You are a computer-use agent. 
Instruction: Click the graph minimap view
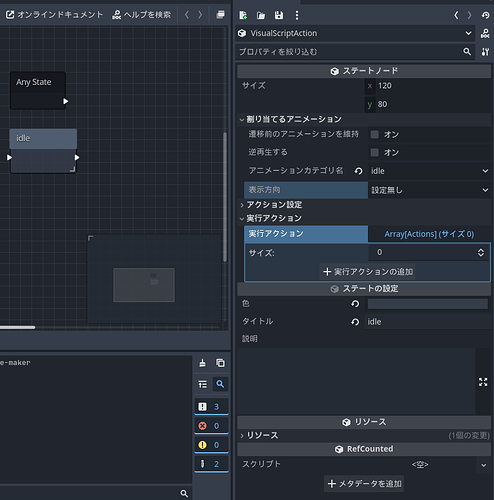click(x=154, y=279)
